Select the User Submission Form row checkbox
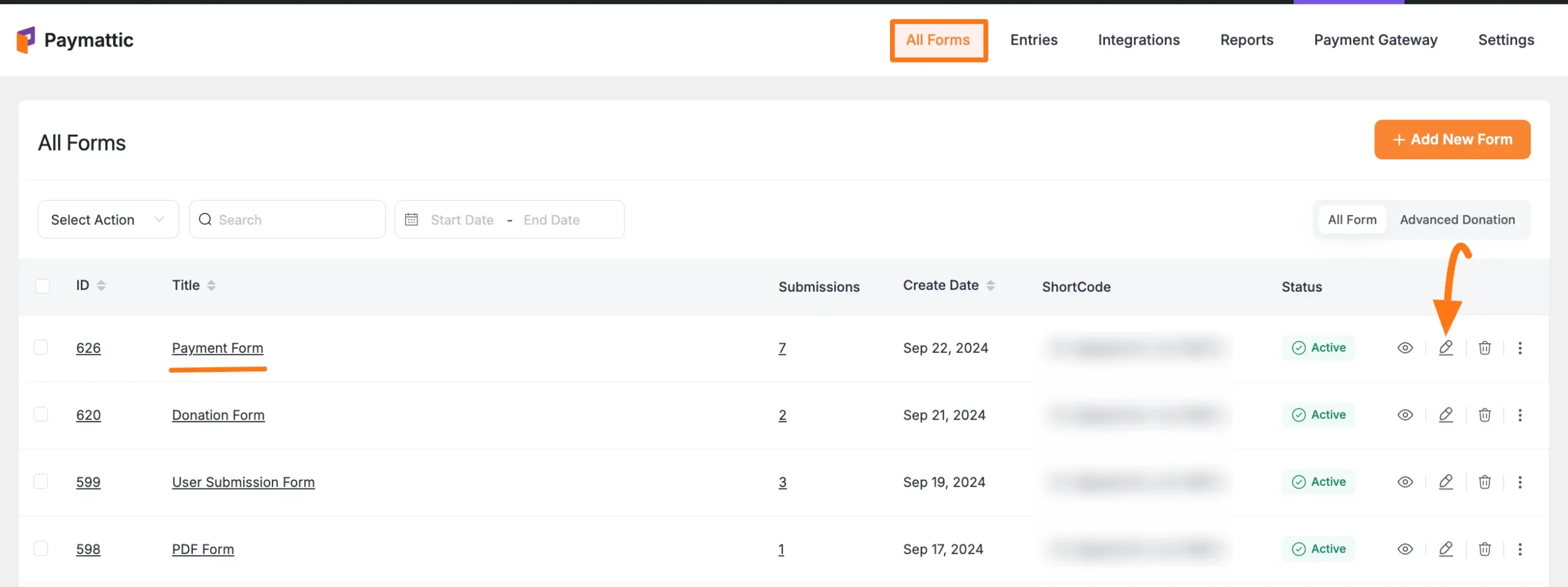1568x587 pixels. tap(41, 482)
